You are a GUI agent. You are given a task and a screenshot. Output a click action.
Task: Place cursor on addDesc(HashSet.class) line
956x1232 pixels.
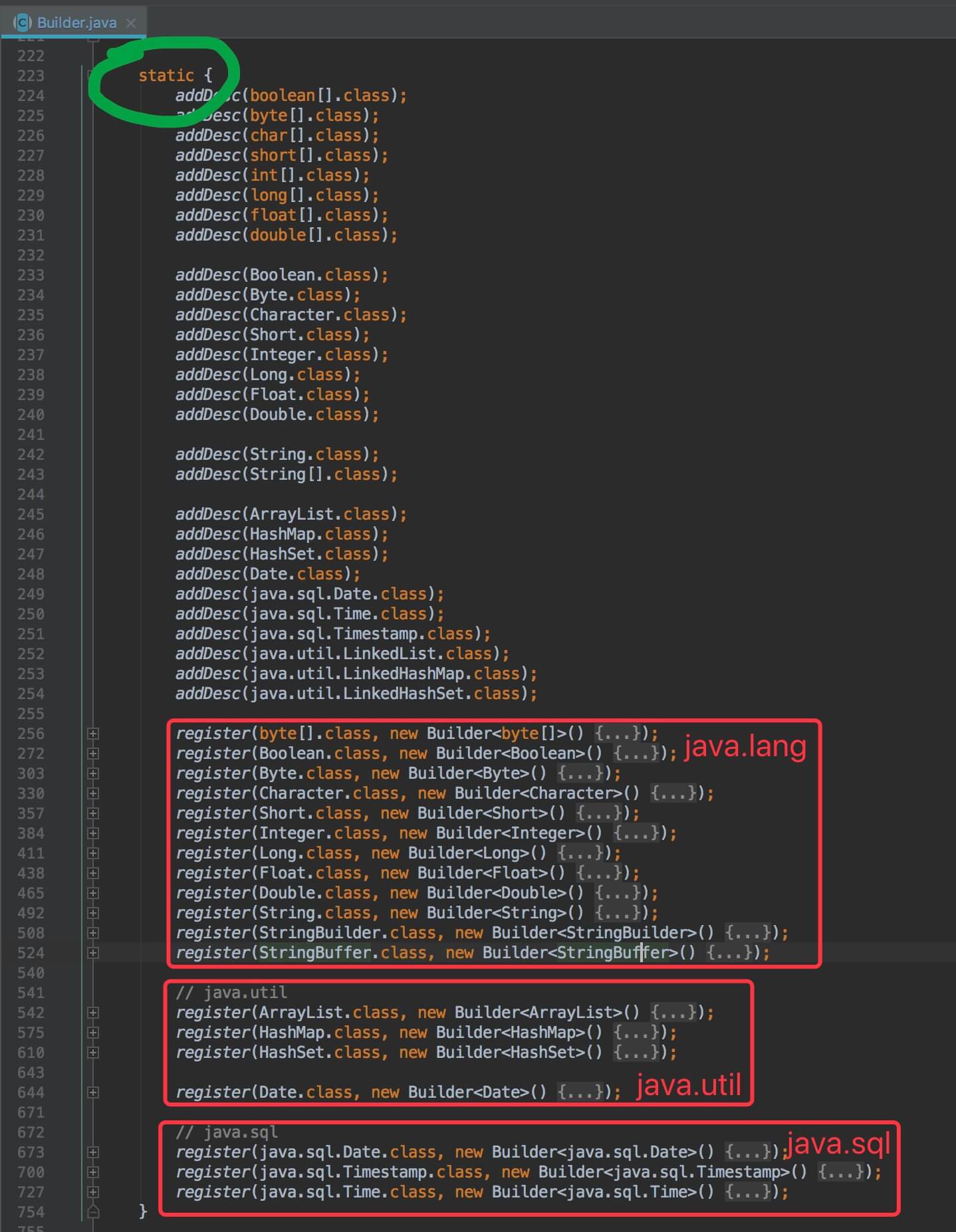coord(281,554)
